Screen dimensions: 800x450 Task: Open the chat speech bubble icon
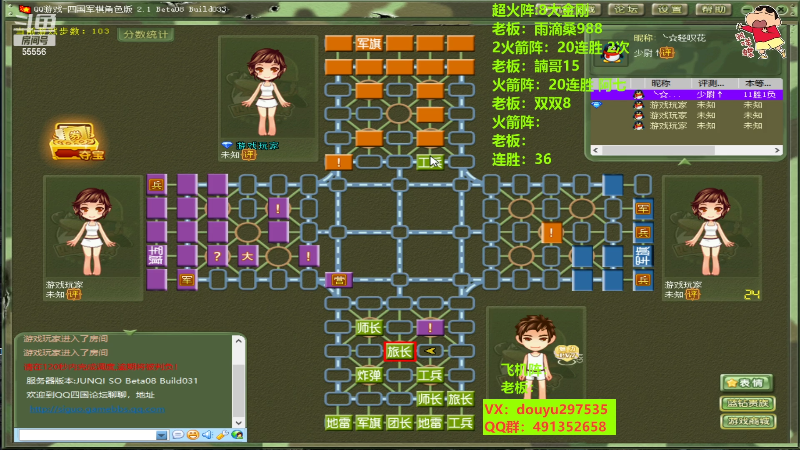[178, 435]
